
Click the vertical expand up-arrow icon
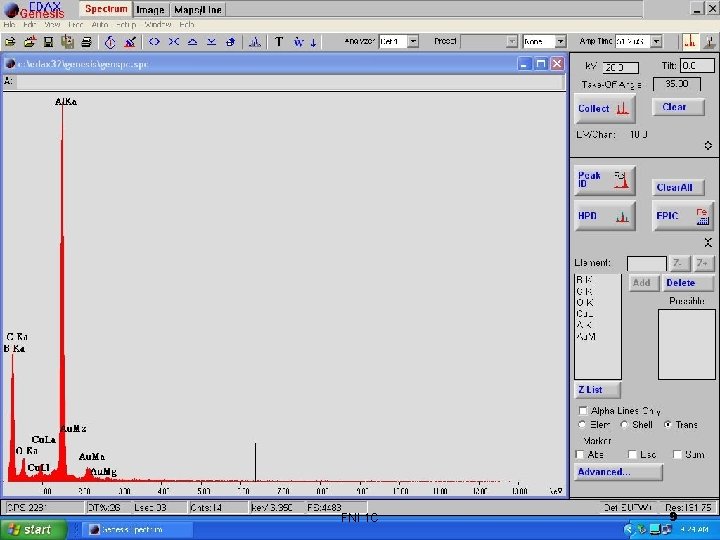[192, 42]
